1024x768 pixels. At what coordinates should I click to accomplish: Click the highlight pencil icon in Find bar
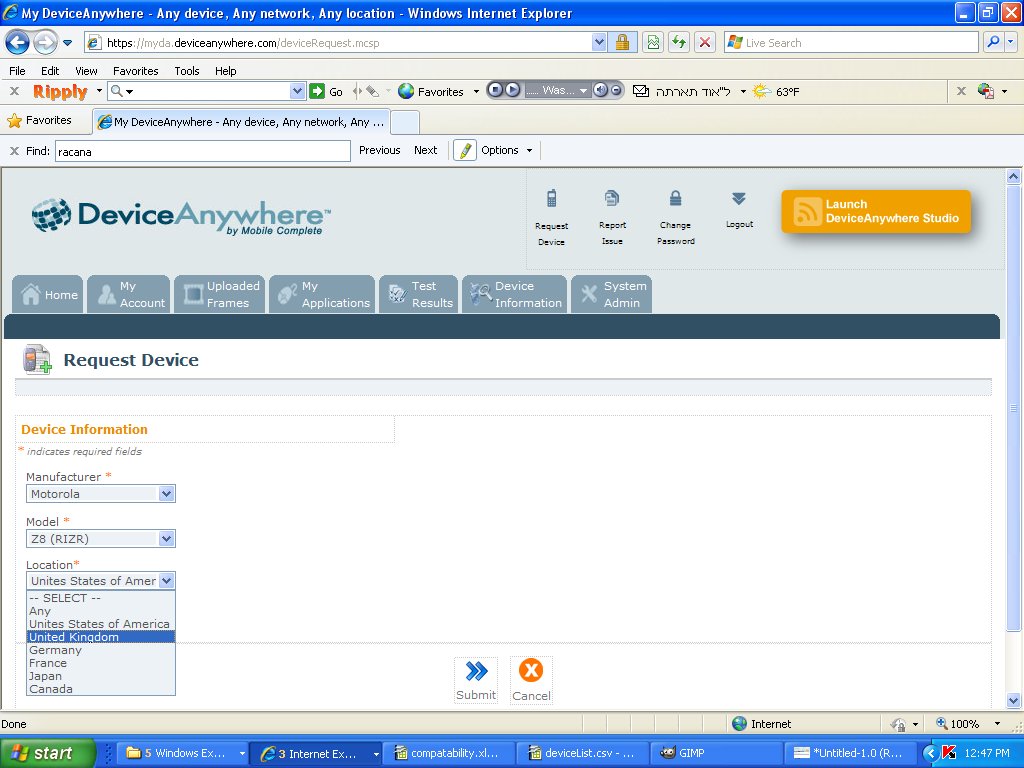pyautogui.click(x=465, y=150)
